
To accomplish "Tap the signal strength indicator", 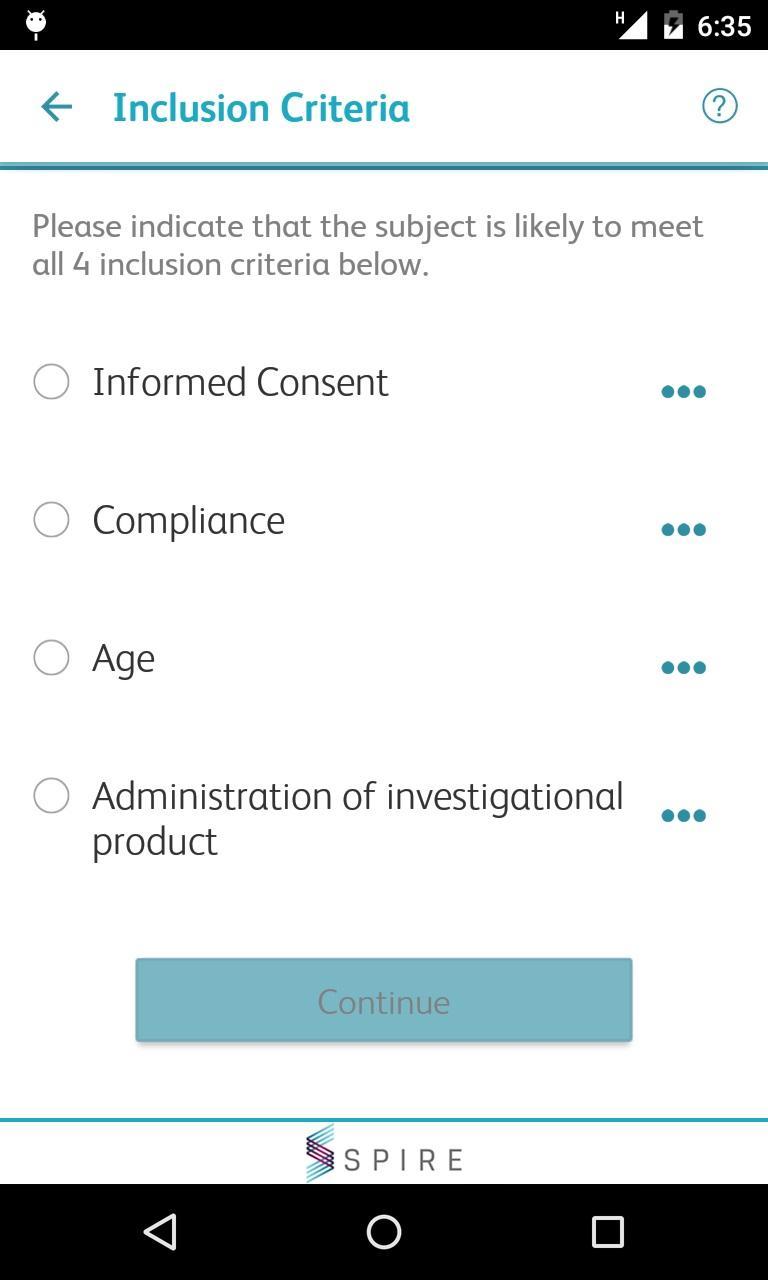I will tap(631, 24).
